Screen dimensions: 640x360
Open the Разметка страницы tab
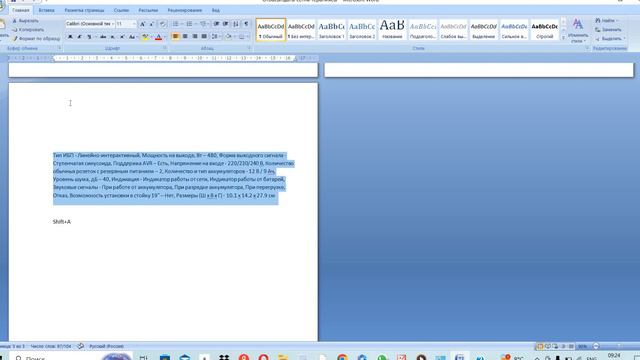click(84, 10)
